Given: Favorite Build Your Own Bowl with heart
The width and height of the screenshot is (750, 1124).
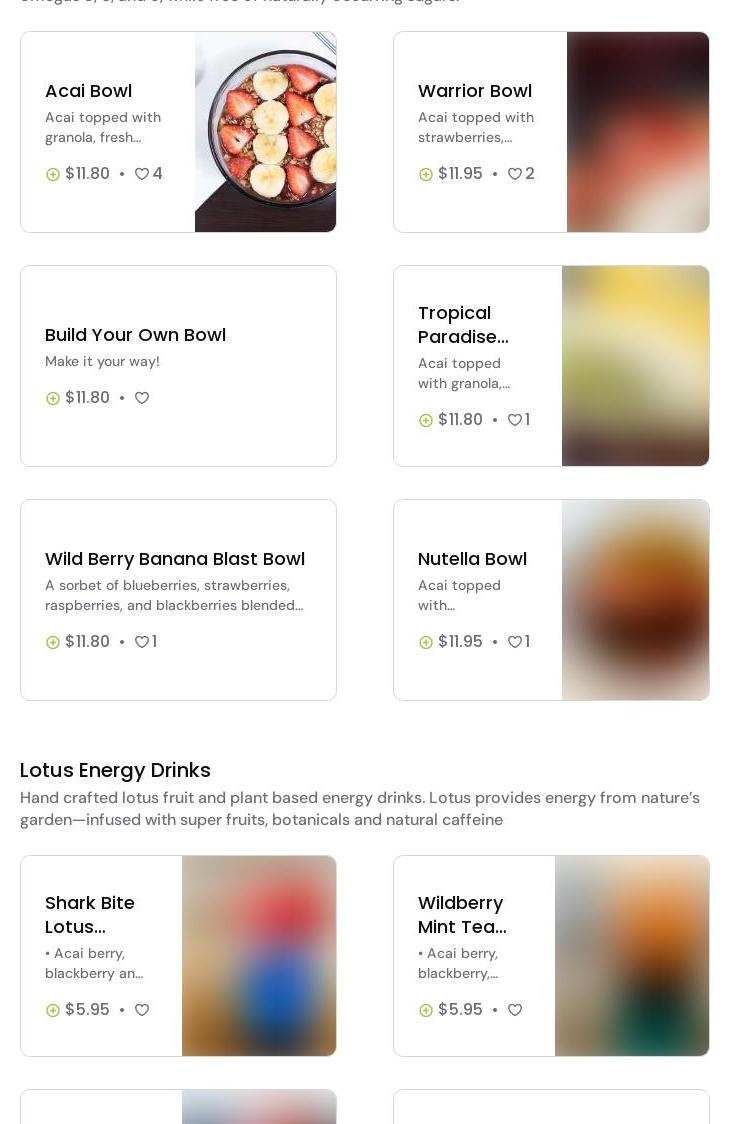Looking at the screenshot, I should [x=142, y=398].
